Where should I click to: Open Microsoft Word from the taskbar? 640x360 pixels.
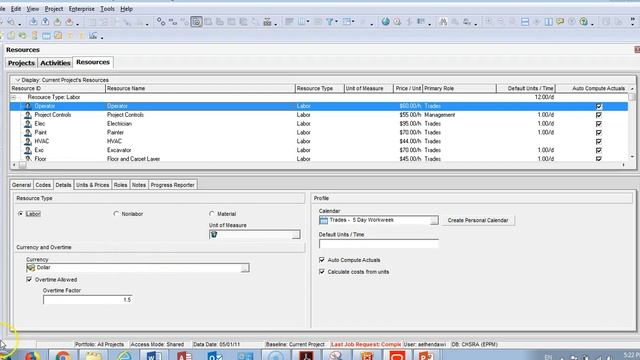(154, 356)
